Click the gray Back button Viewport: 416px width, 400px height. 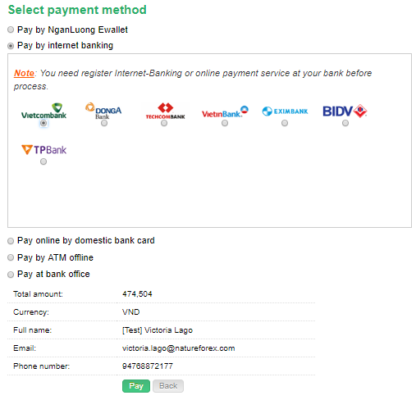(x=168, y=386)
